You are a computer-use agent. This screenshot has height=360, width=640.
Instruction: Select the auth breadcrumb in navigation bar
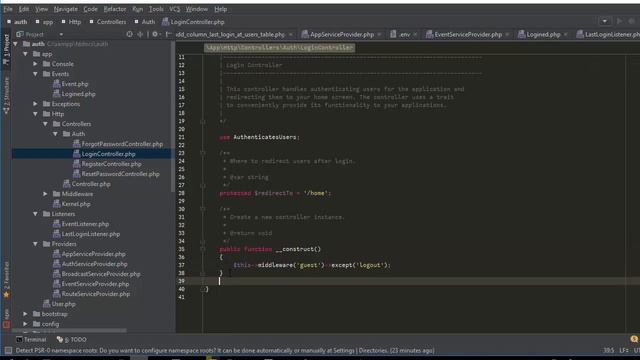17,22
